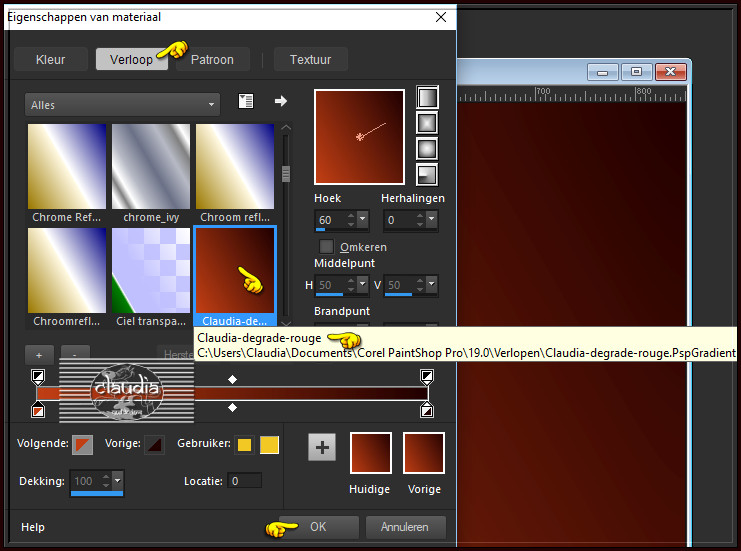Click the Herhalingen value field
The height and width of the screenshot is (551, 741).
tap(400, 220)
